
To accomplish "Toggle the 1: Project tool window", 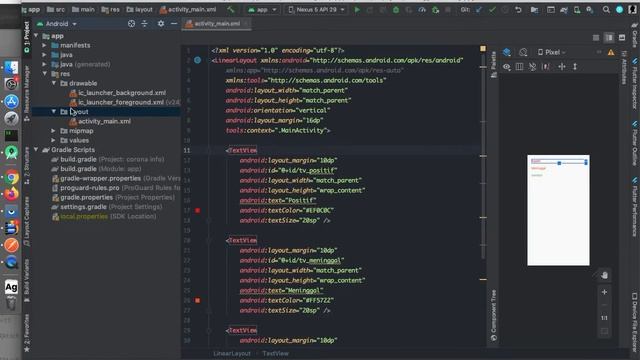I will (27, 38).
